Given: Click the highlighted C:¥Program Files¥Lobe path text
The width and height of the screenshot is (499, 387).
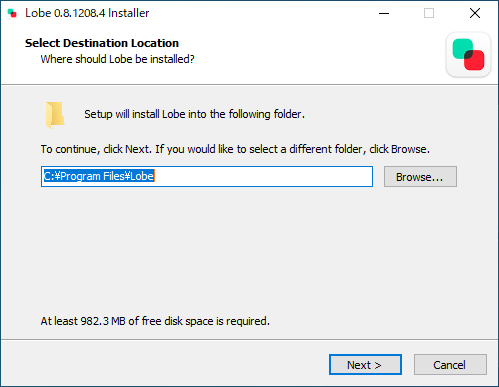Looking at the screenshot, I should click(x=99, y=176).
